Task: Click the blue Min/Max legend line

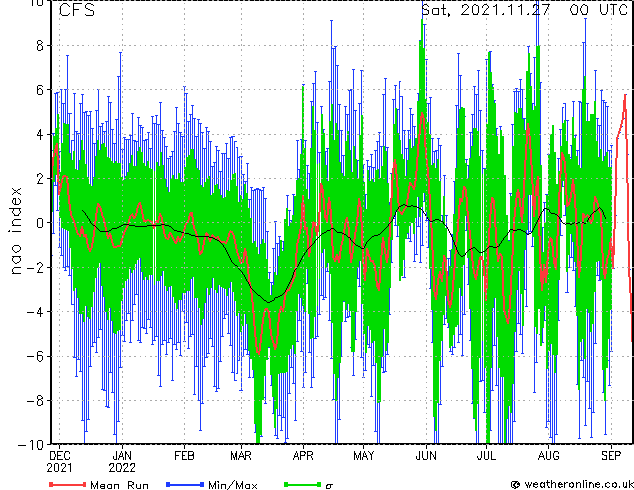Action: click(x=185, y=484)
